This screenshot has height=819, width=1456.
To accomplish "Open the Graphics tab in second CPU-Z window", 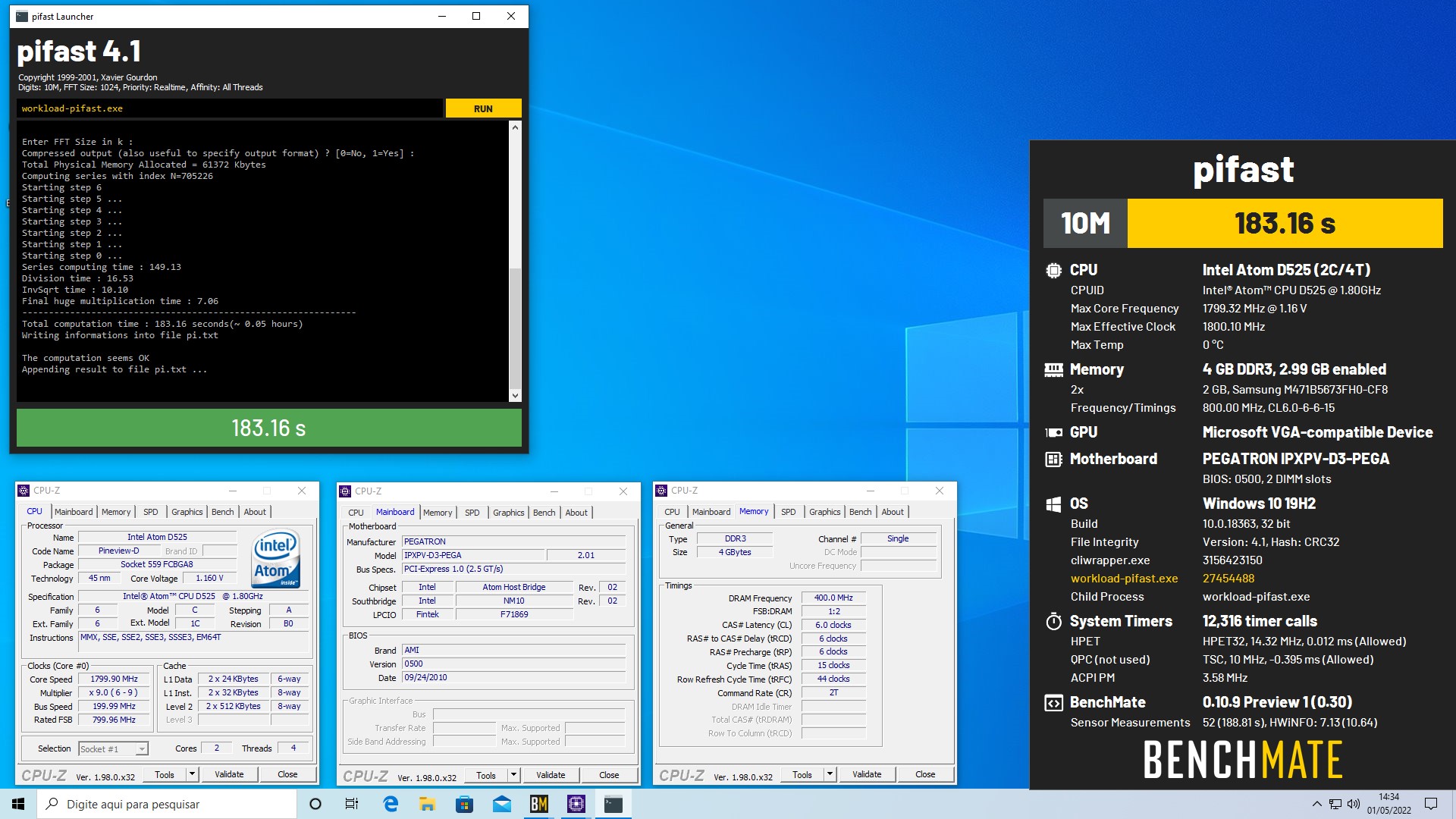I will pyautogui.click(x=508, y=513).
